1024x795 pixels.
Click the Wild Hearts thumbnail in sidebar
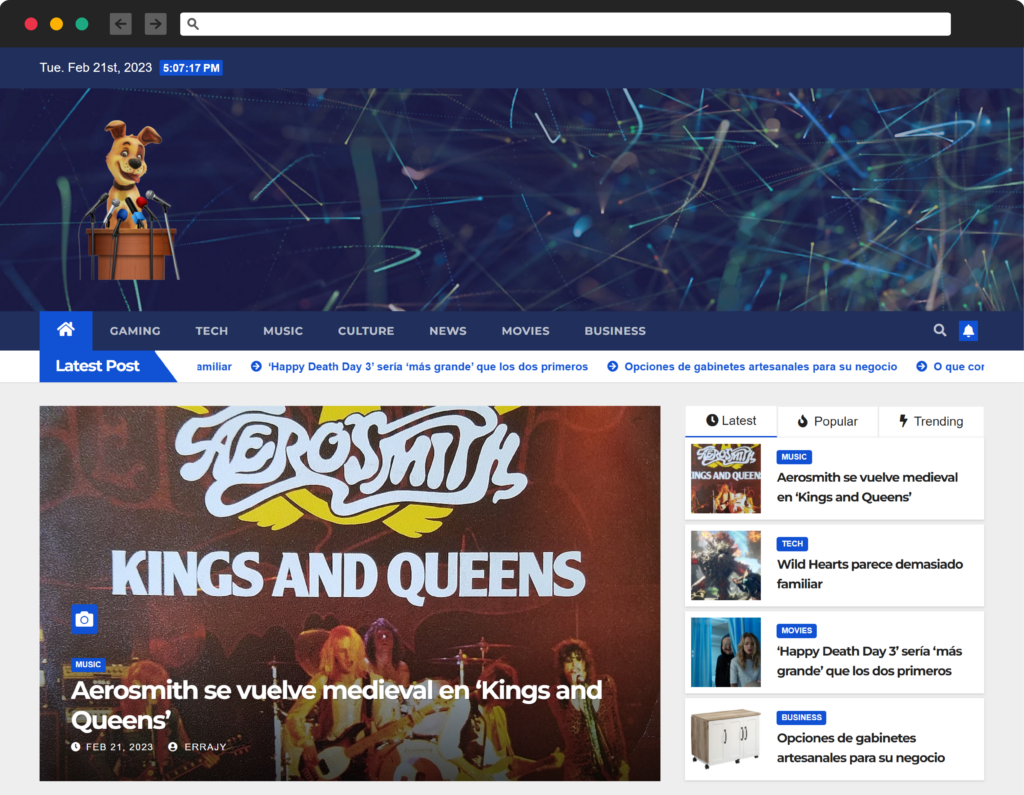[x=726, y=566]
